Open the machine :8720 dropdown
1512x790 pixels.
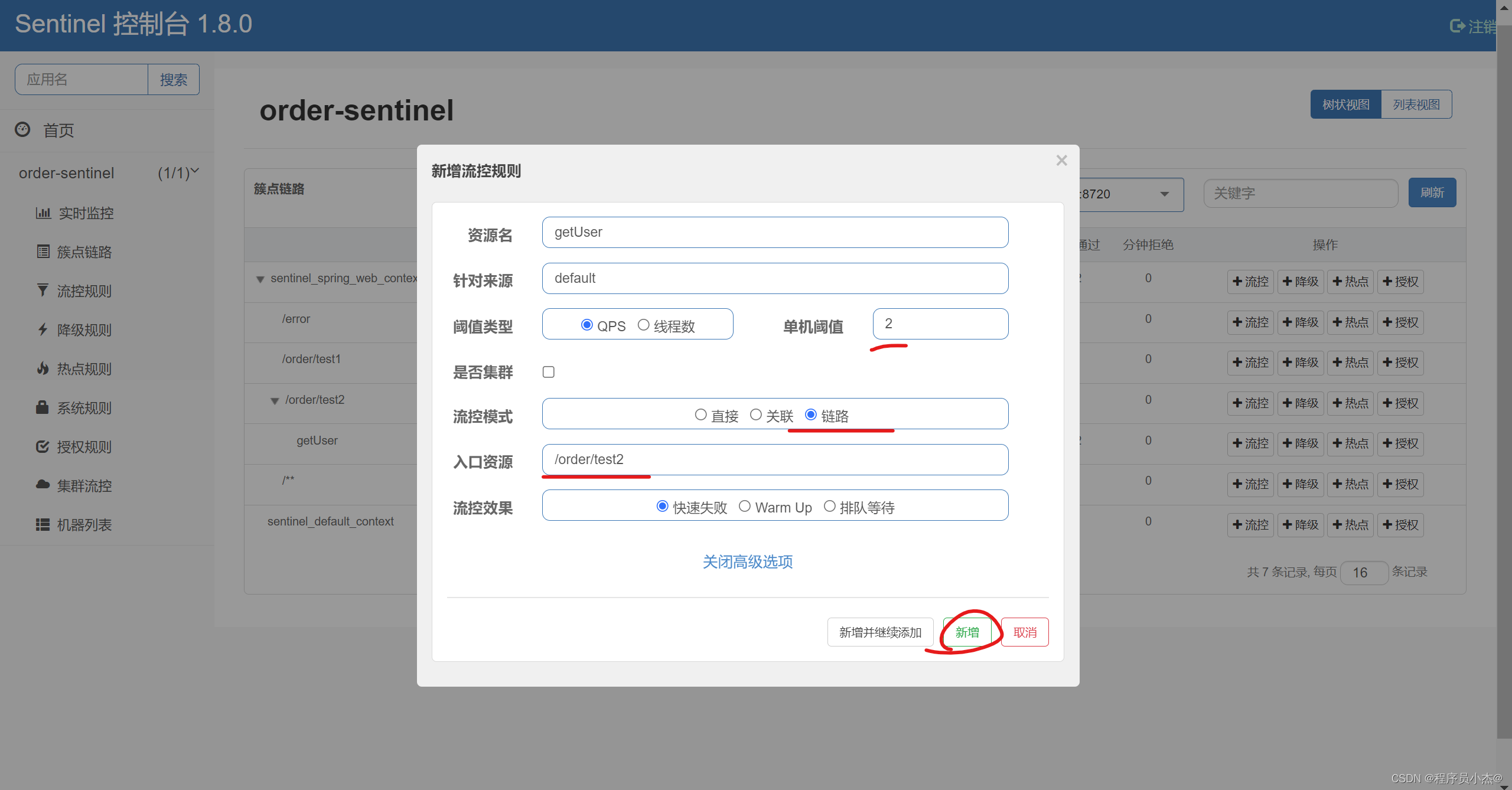coord(1131,194)
